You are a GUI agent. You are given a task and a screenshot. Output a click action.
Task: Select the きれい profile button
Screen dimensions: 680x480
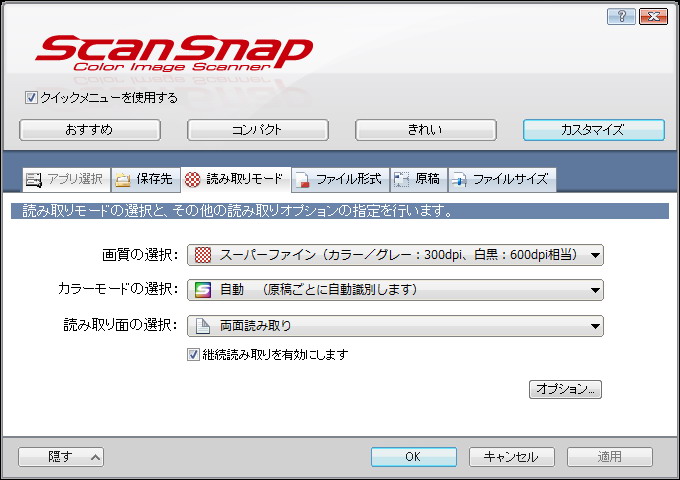coord(425,130)
